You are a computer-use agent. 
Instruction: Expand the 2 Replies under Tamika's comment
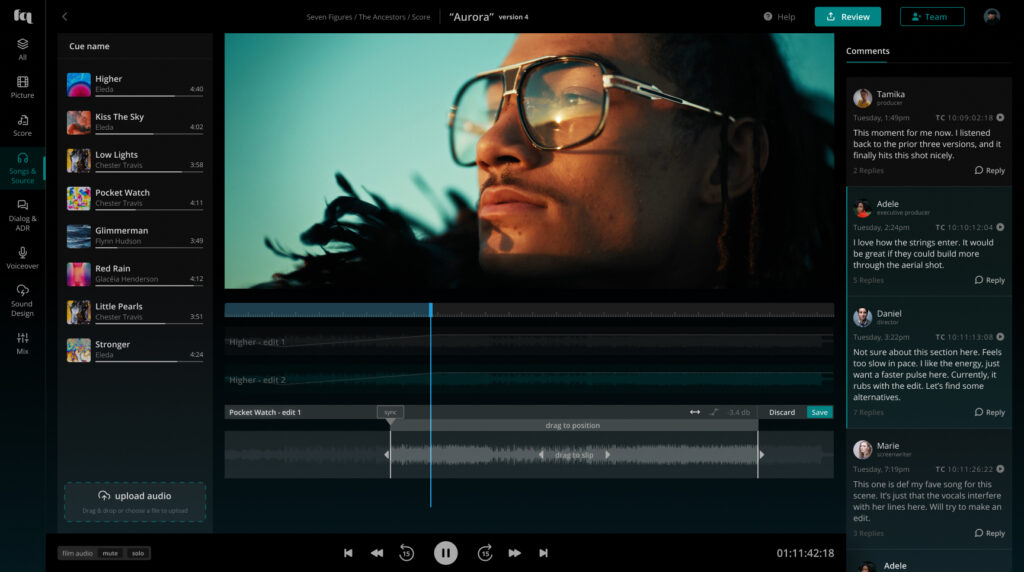[868, 171]
